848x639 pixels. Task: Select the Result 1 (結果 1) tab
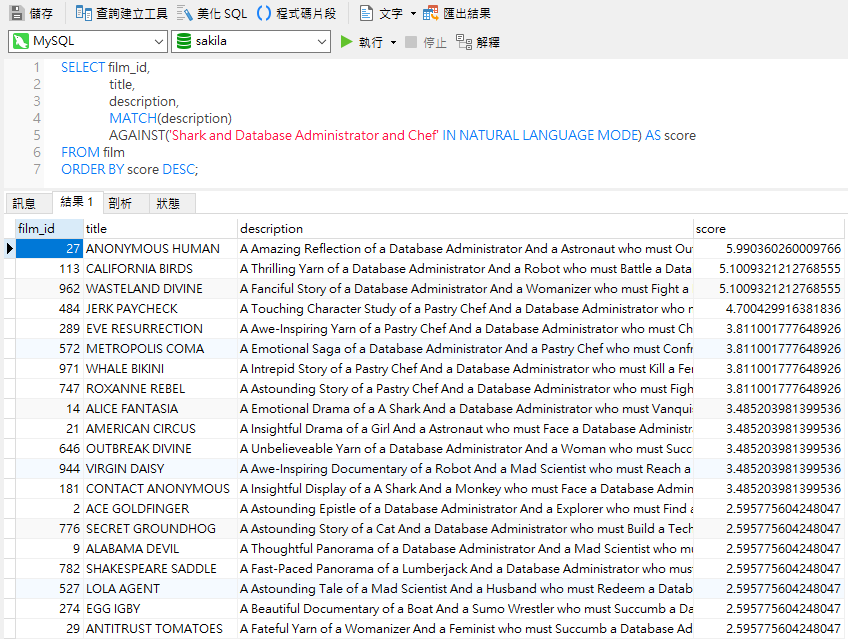click(77, 202)
